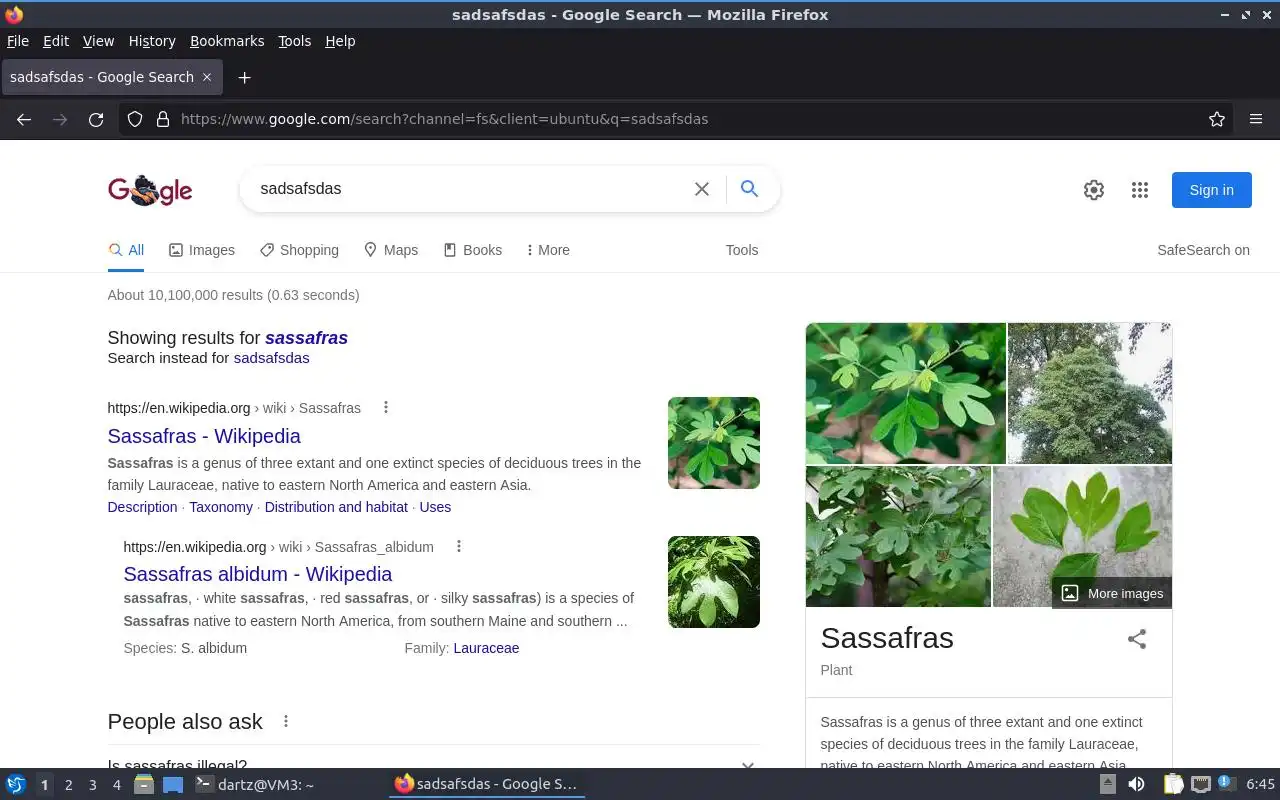The width and height of the screenshot is (1280, 800).
Task: Open options for Sassafras albidum result
Action: (459, 546)
